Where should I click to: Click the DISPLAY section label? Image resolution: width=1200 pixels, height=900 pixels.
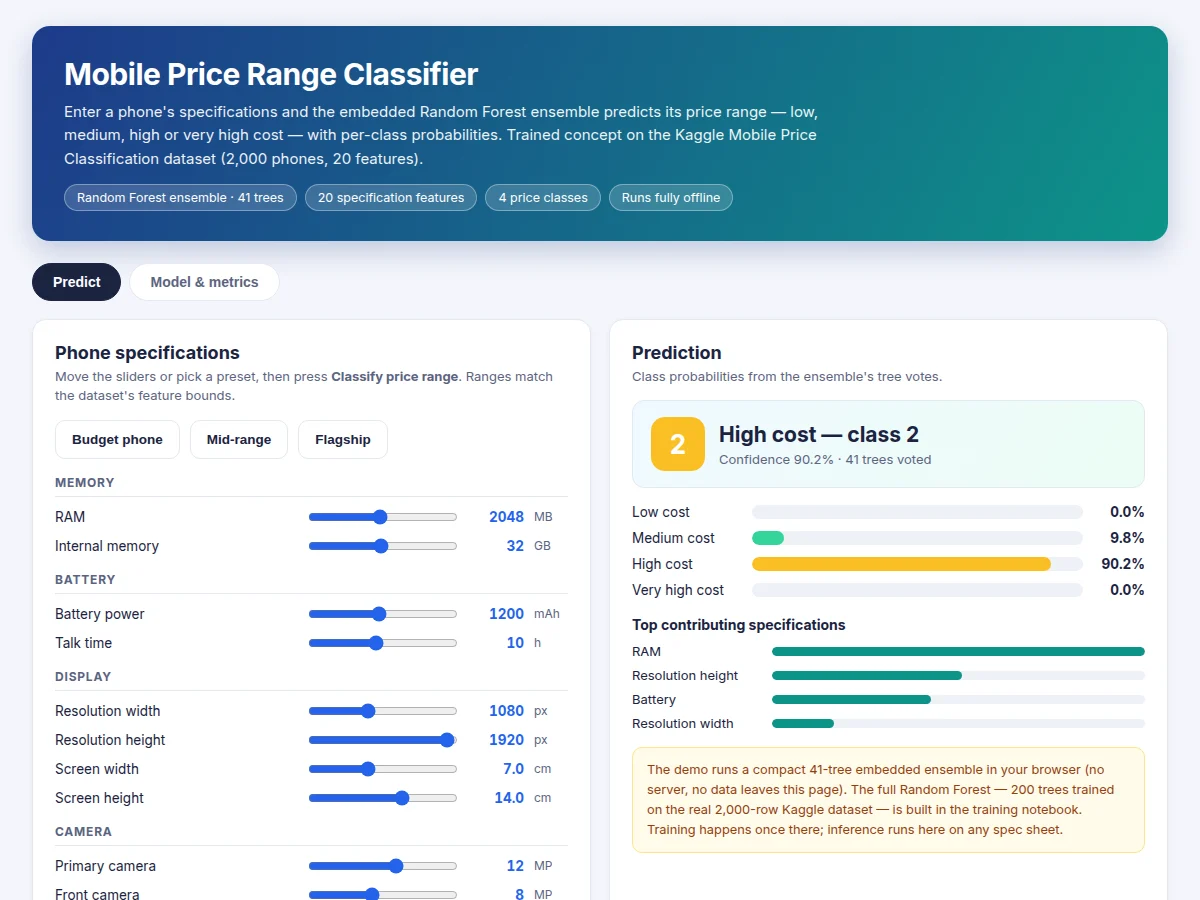coord(83,677)
